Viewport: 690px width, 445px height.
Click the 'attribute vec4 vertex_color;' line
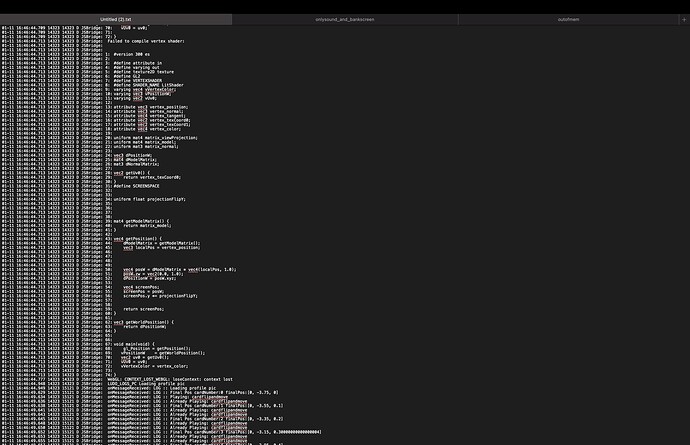pos(147,129)
